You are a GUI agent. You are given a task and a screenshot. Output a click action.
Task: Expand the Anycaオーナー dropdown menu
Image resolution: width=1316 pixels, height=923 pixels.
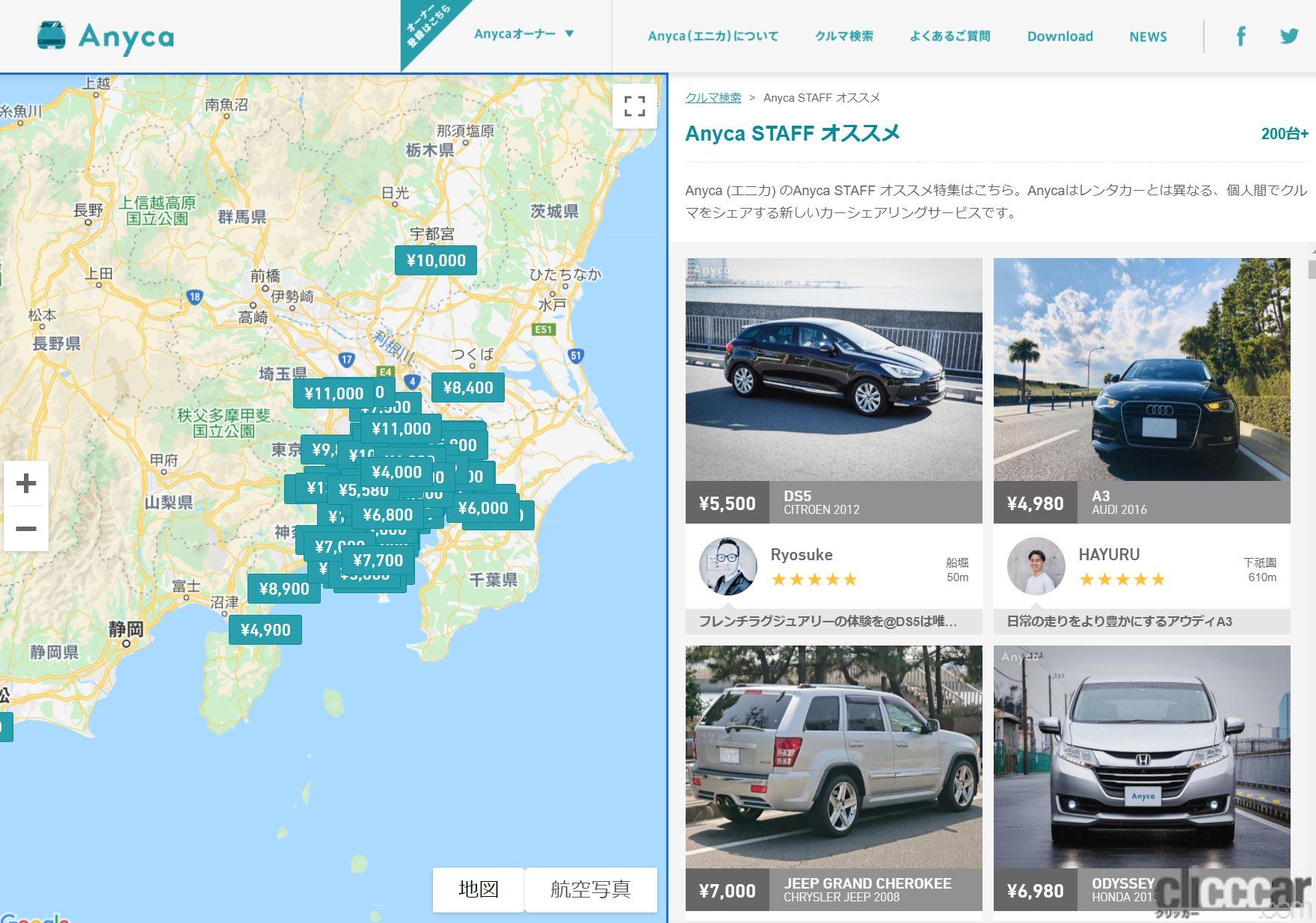524,34
